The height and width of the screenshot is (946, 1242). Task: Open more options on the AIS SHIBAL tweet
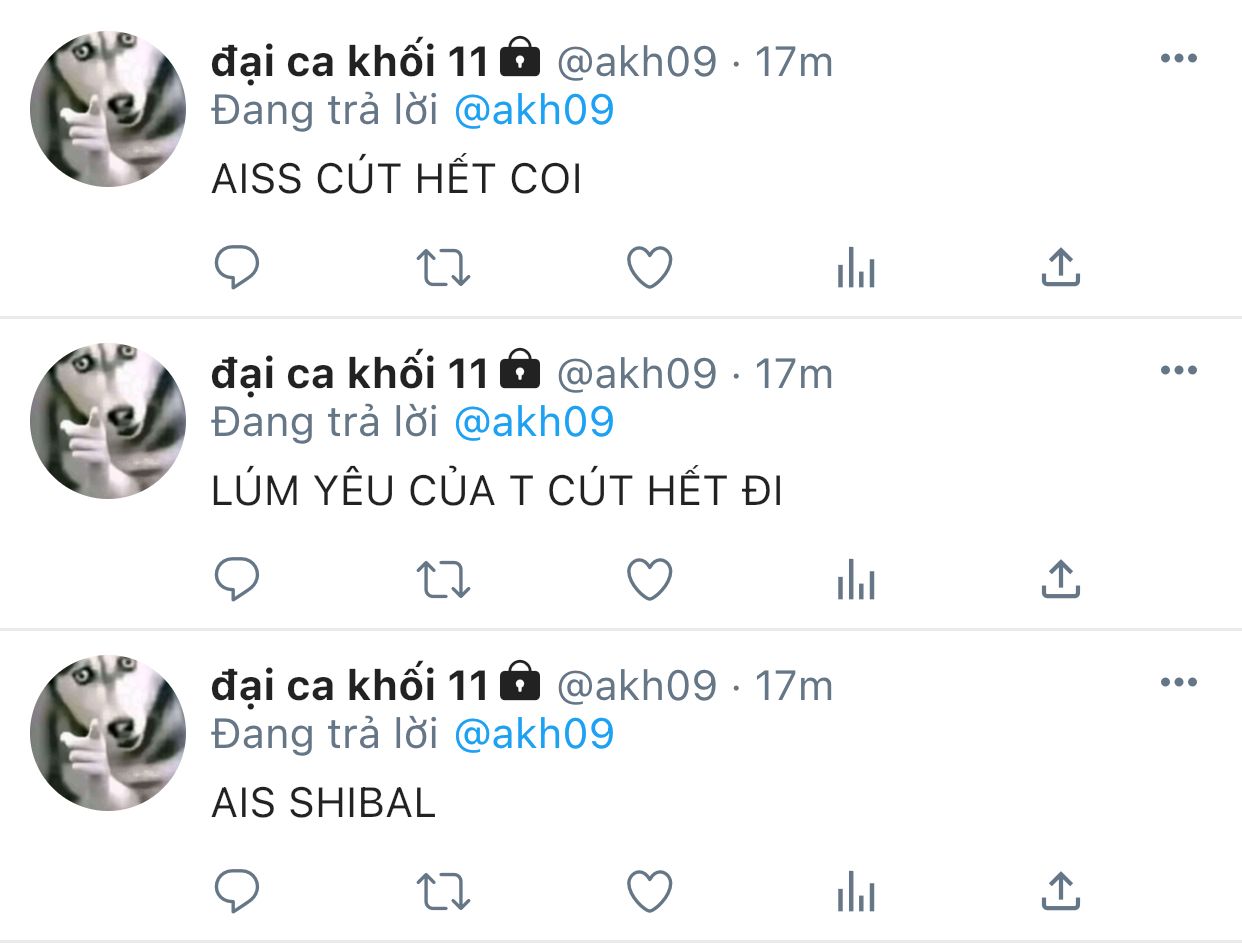pyautogui.click(x=1178, y=683)
